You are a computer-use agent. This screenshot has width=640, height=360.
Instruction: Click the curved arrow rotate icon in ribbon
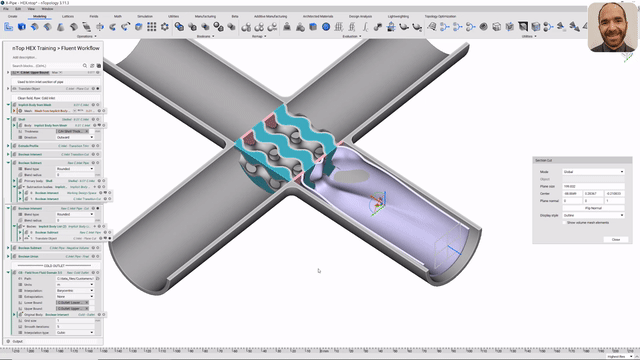click(x=125, y=27)
